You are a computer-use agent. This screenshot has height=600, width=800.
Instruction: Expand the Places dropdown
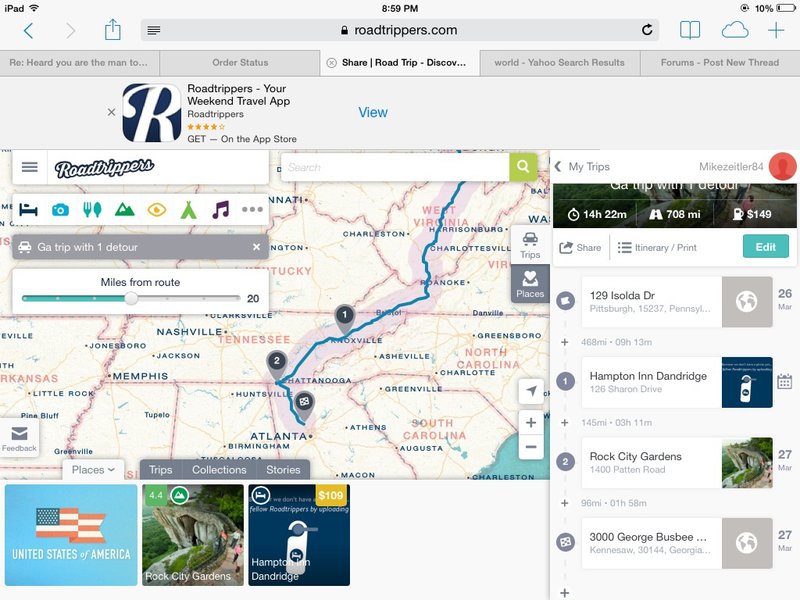coord(93,470)
